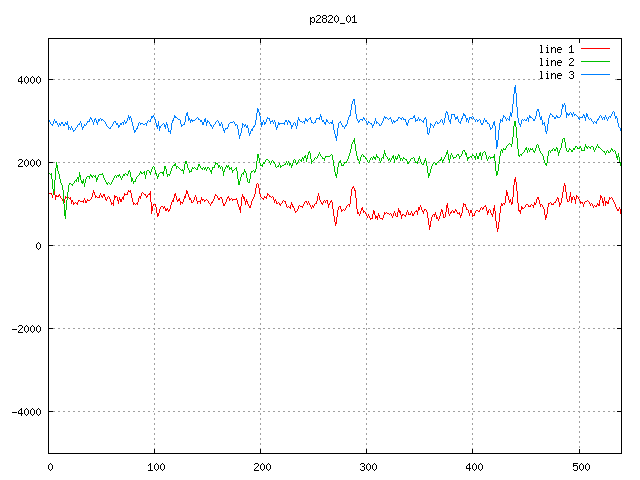Viewport: 640px width, 480px height.
Task: Click the y-axis label 2000
Action: [x=29, y=163]
